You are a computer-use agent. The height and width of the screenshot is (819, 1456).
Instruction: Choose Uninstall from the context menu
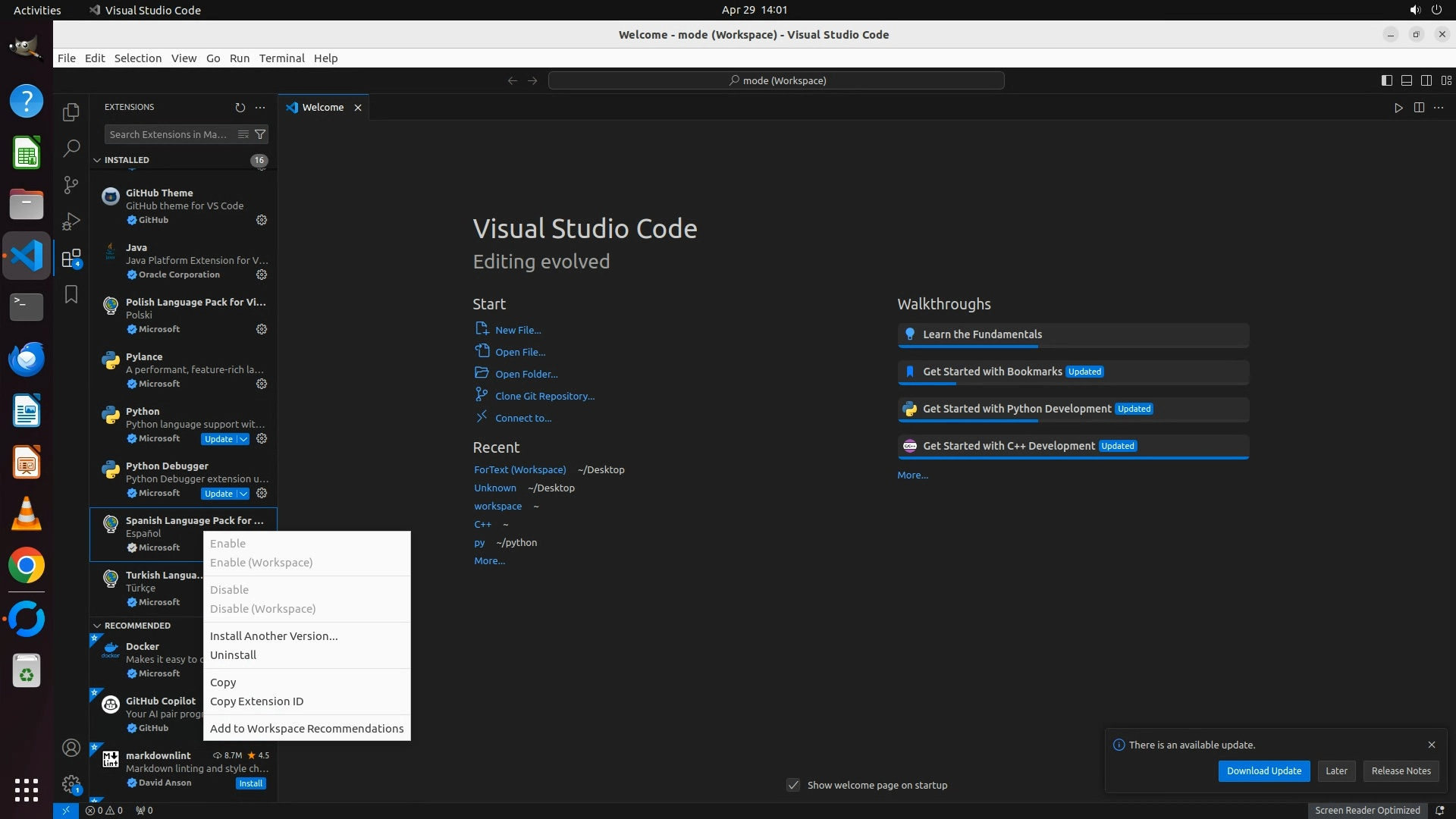(x=233, y=655)
